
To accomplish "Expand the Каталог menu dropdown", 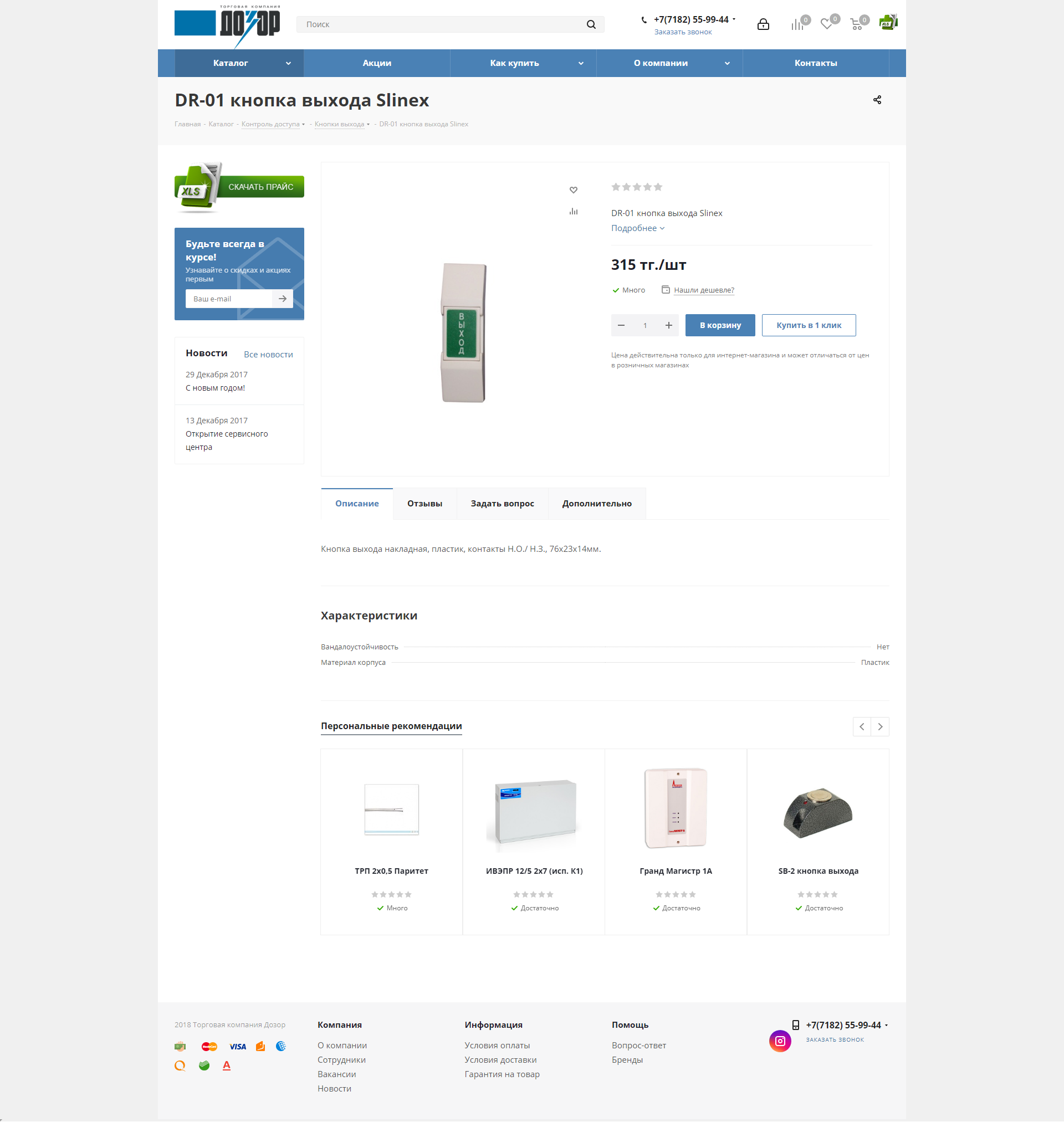I will click(x=288, y=64).
